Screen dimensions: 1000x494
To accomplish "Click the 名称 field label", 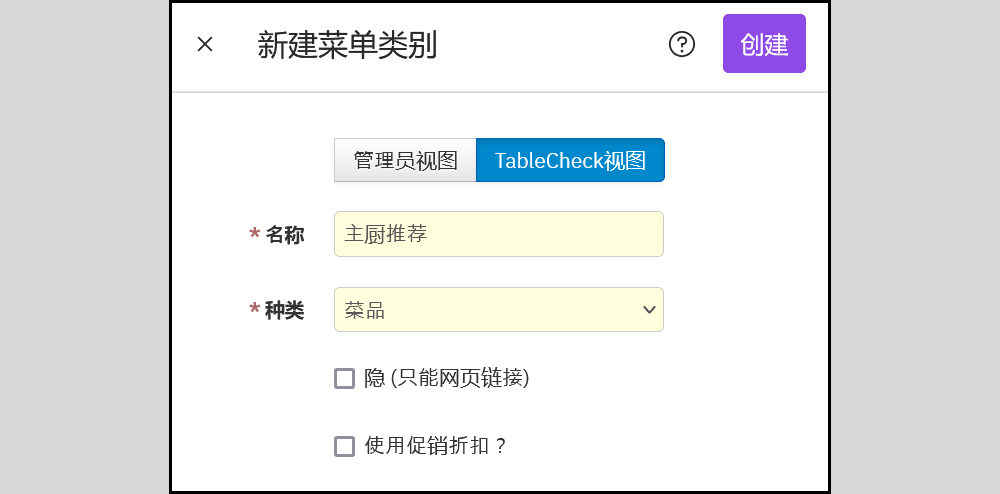I will pos(284,235).
